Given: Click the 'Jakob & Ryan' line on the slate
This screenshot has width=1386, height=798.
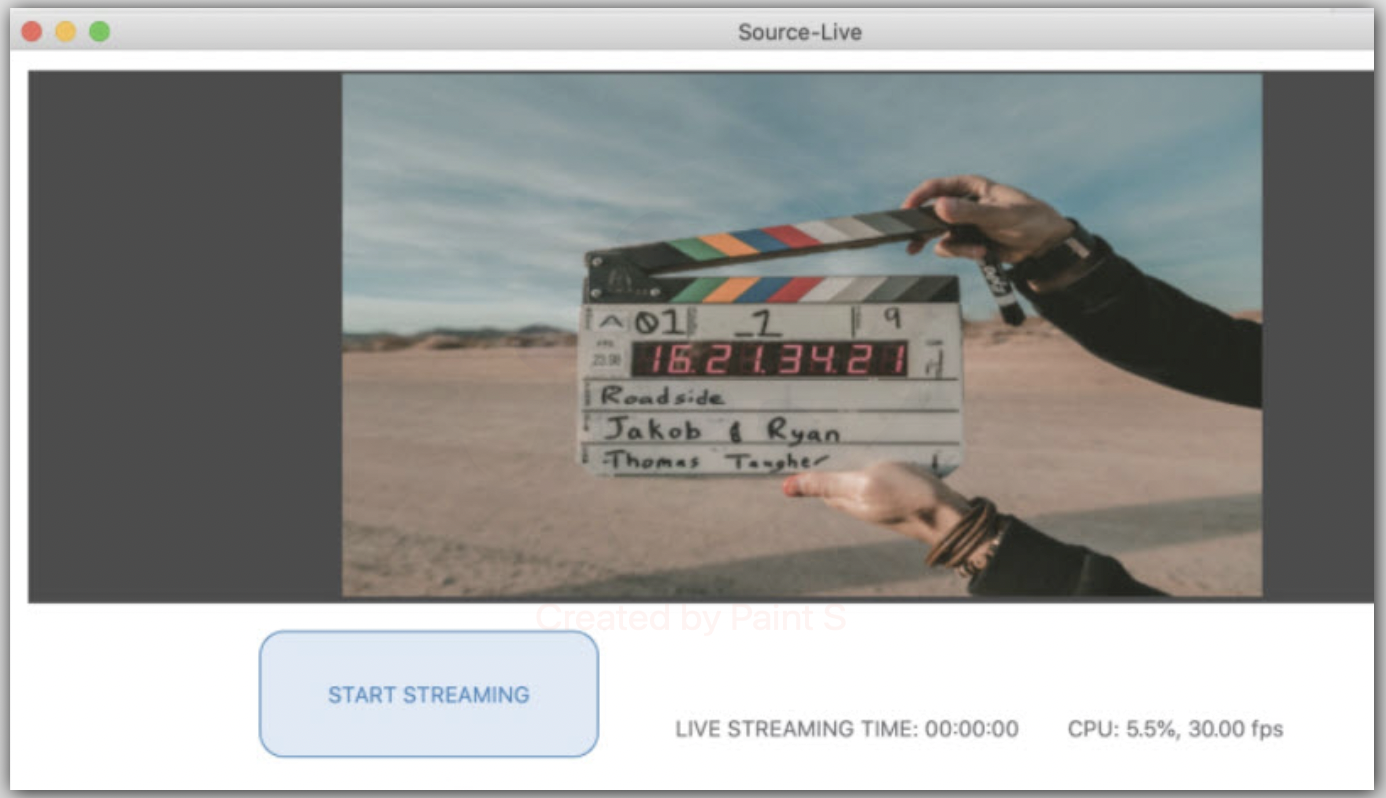Looking at the screenshot, I should pyautogui.click(x=720, y=430).
